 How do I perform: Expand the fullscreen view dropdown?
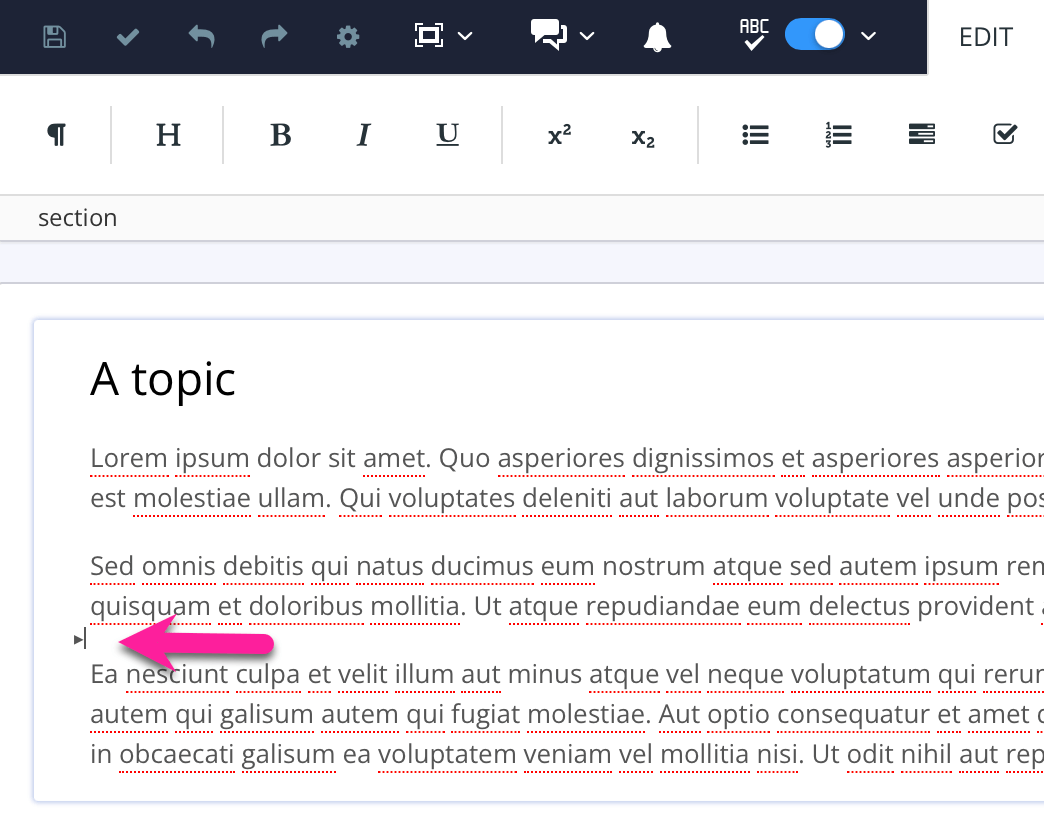[465, 37]
